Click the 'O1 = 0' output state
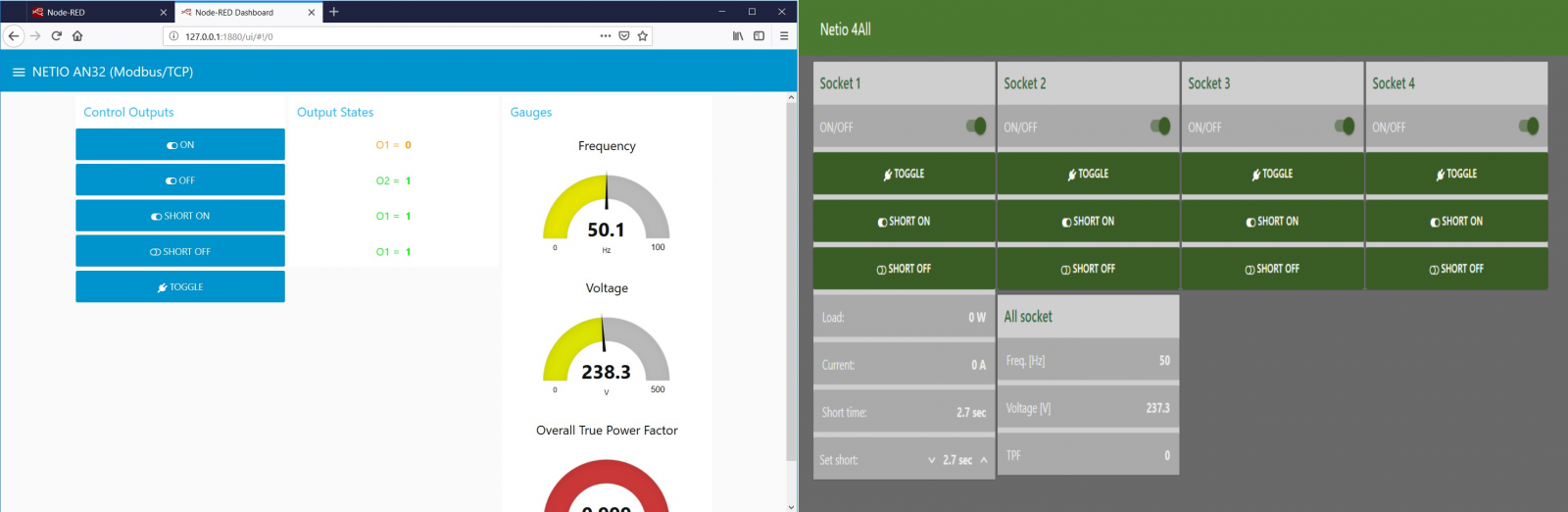This screenshot has width=1568, height=512. 394,144
